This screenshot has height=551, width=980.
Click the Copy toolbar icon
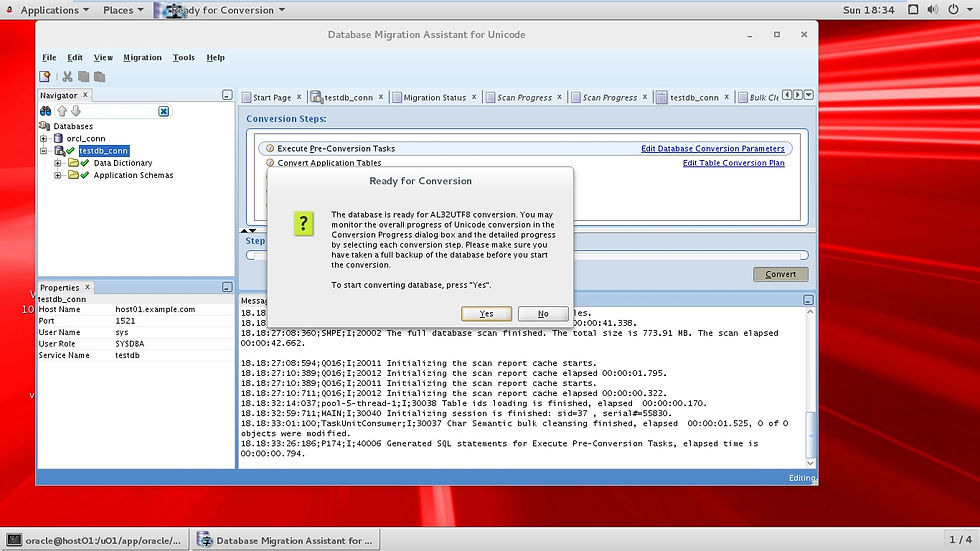coord(83,76)
